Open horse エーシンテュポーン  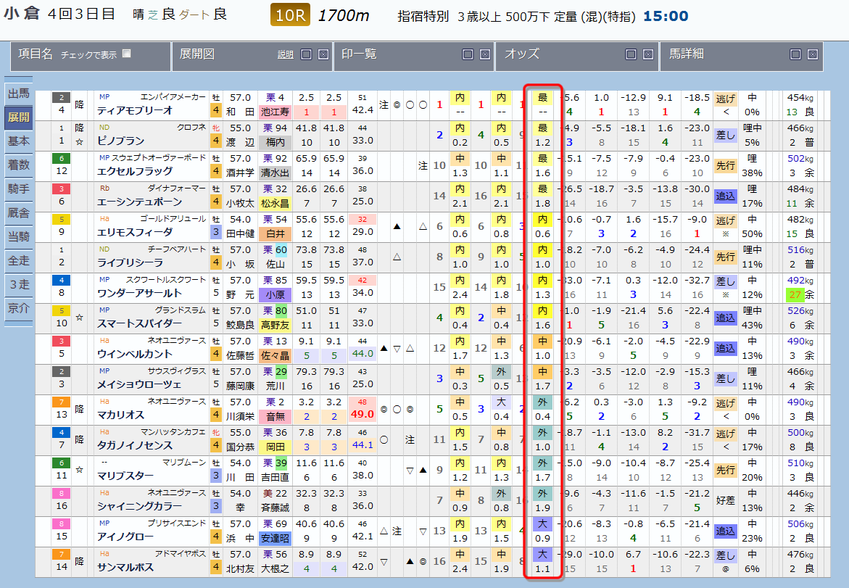pos(139,202)
